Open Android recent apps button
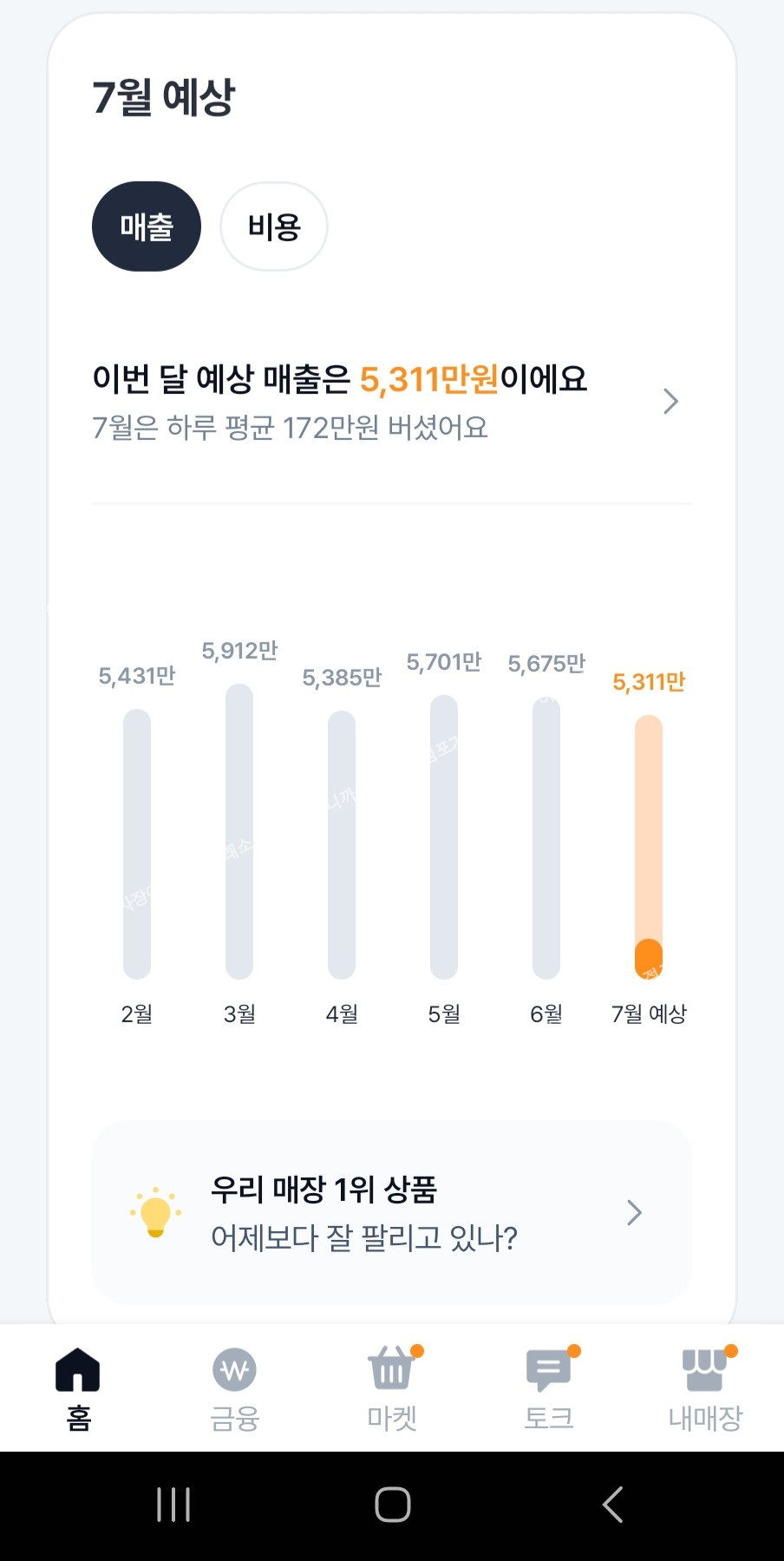 click(173, 1505)
